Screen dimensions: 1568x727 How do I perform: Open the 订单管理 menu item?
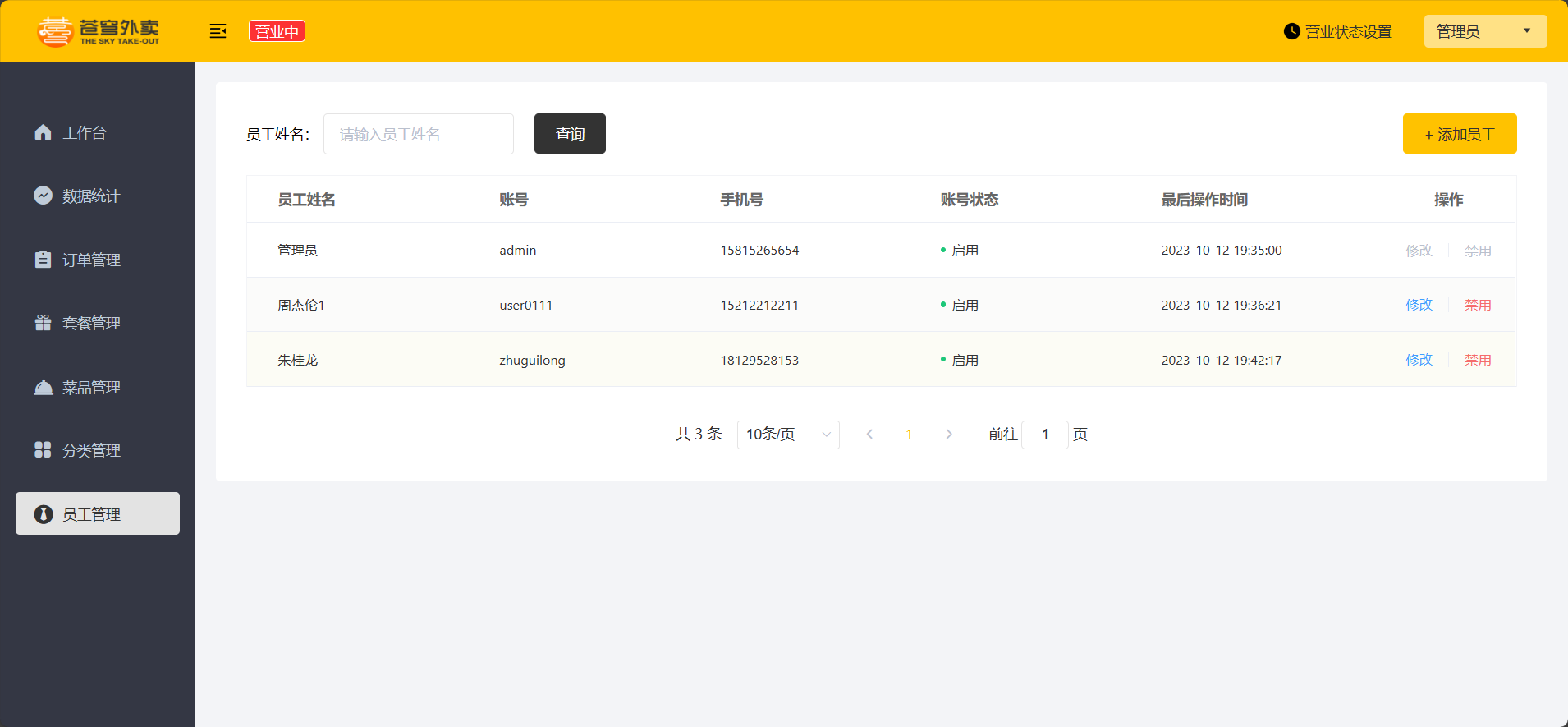[x=91, y=260]
